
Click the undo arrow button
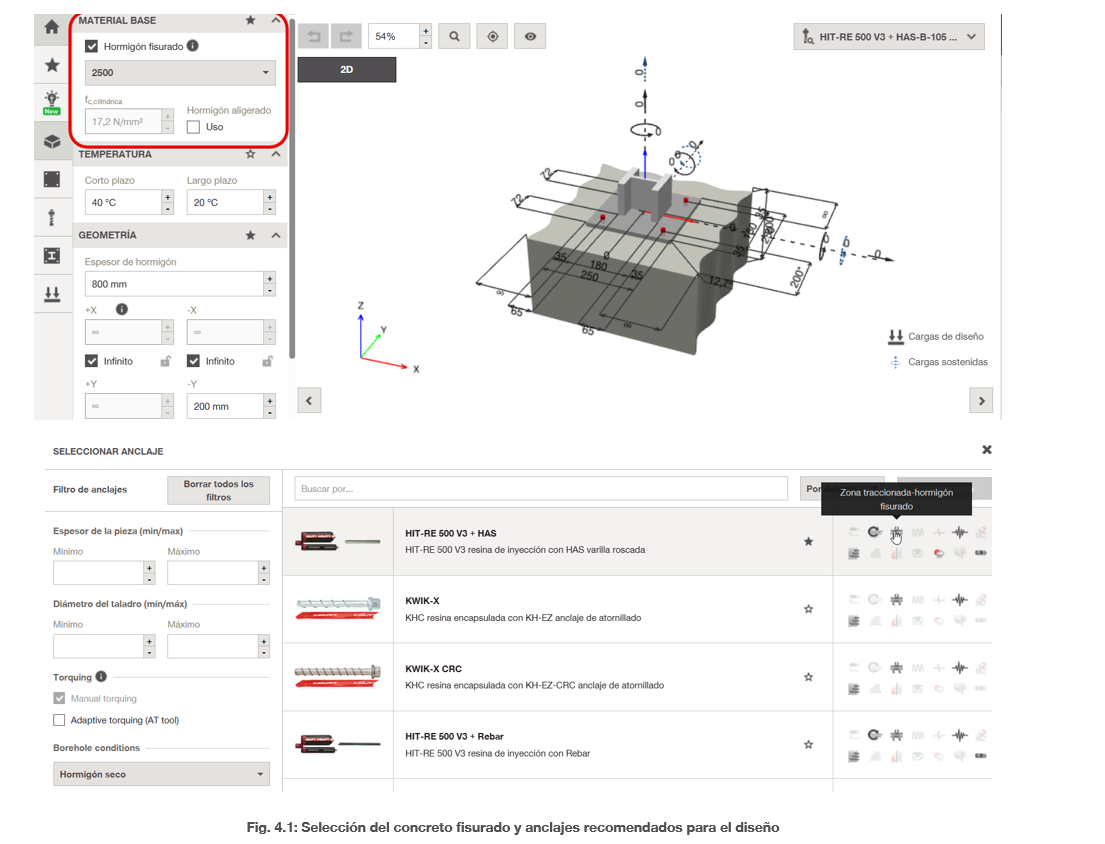pos(314,37)
